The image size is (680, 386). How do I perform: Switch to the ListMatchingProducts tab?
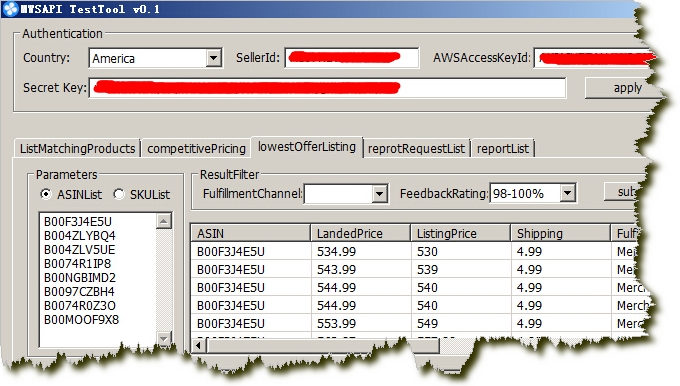(x=78, y=149)
